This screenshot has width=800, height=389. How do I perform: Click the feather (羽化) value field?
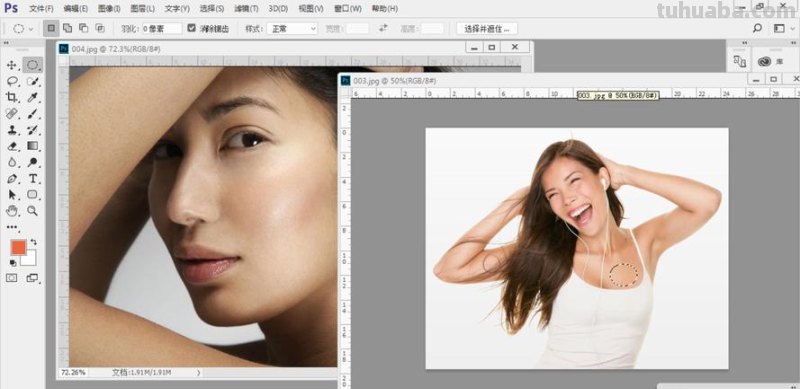point(161,29)
